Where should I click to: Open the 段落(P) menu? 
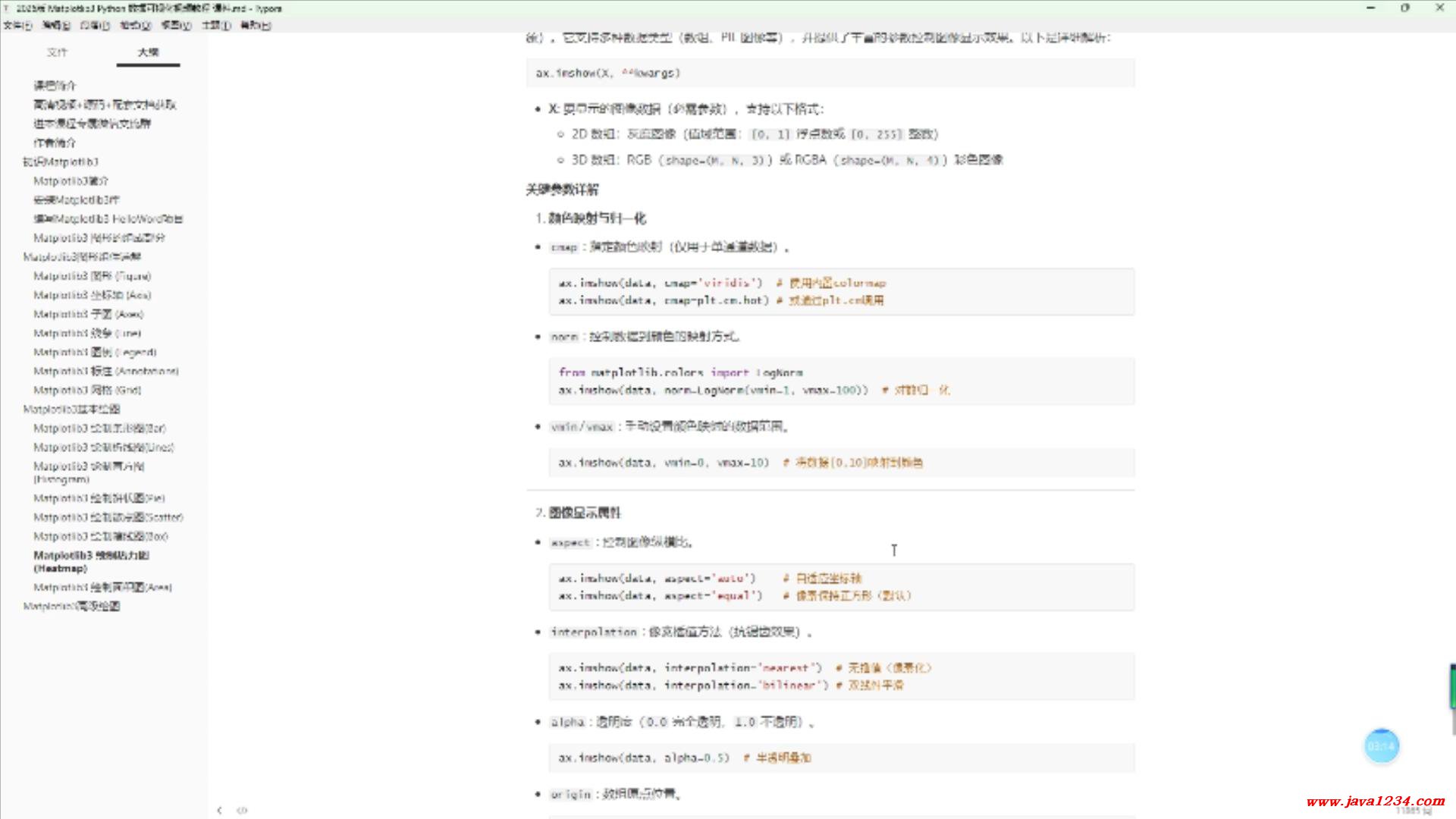point(95,25)
